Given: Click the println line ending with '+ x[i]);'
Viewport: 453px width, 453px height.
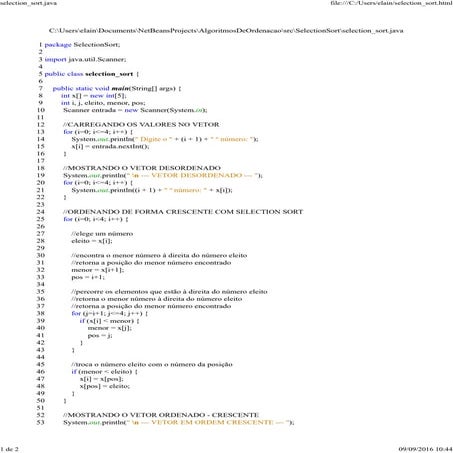Looking at the screenshot, I should [152, 190].
